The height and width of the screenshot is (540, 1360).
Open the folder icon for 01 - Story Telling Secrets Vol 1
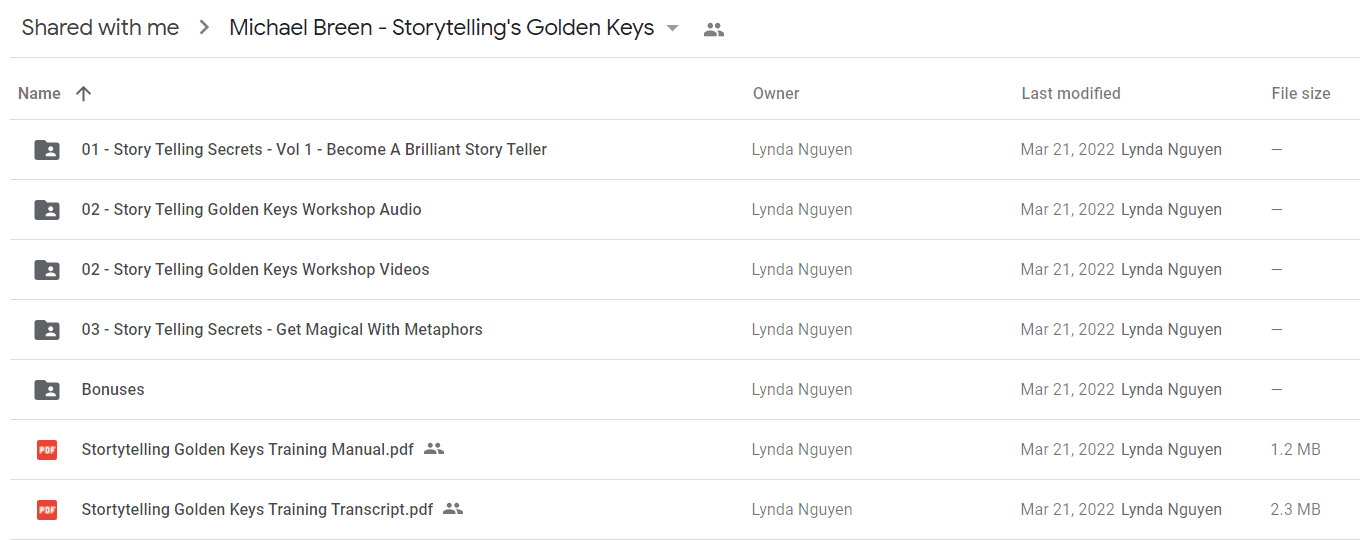coord(47,150)
